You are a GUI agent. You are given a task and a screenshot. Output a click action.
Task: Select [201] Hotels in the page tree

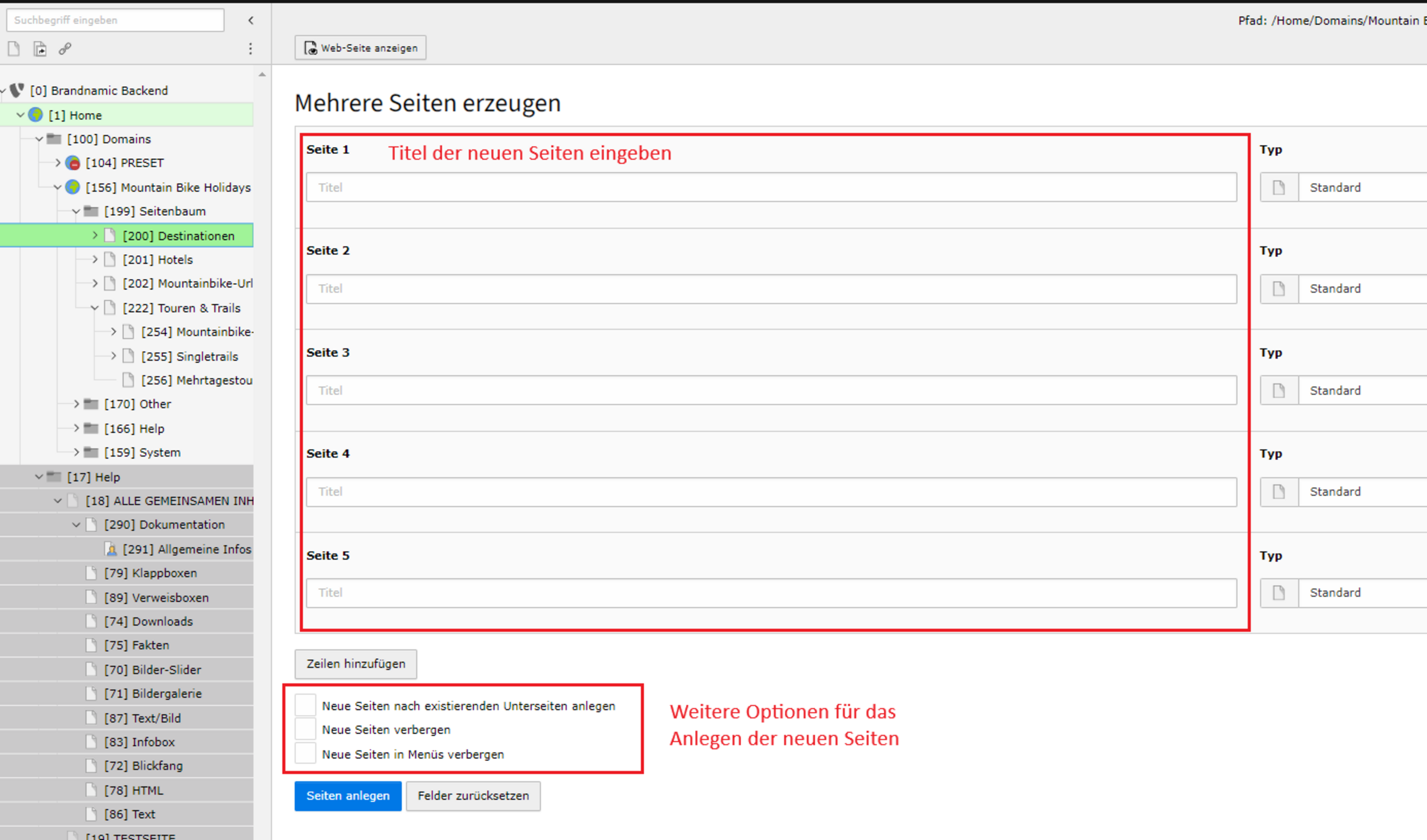(x=157, y=259)
